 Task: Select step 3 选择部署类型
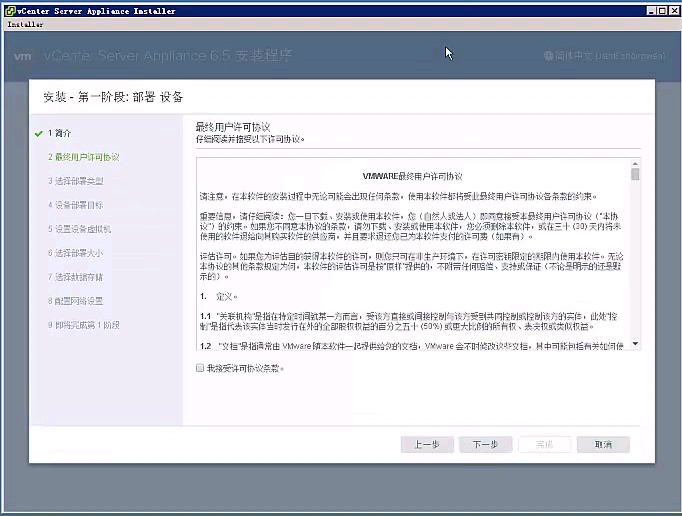click(x=76, y=181)
